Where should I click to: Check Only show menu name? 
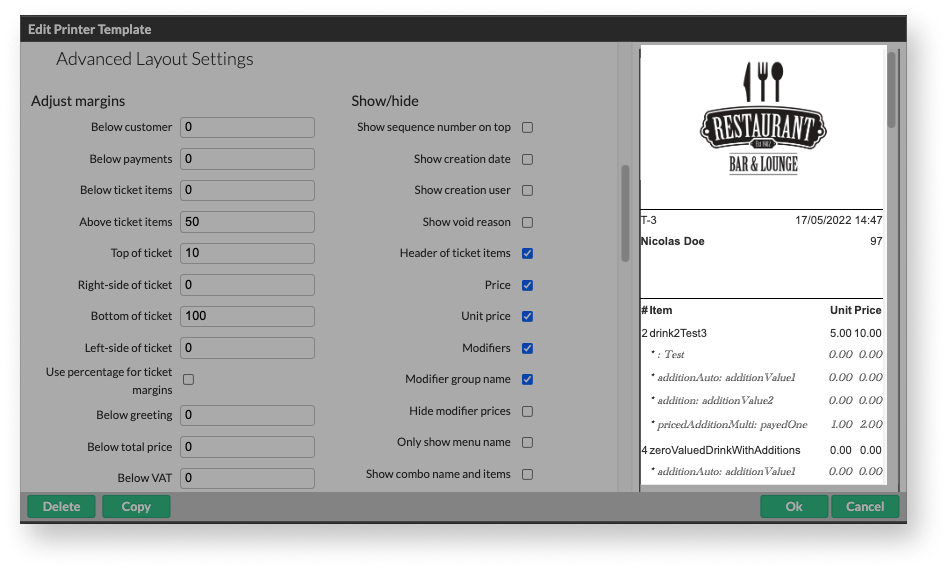tap(527, 442)
